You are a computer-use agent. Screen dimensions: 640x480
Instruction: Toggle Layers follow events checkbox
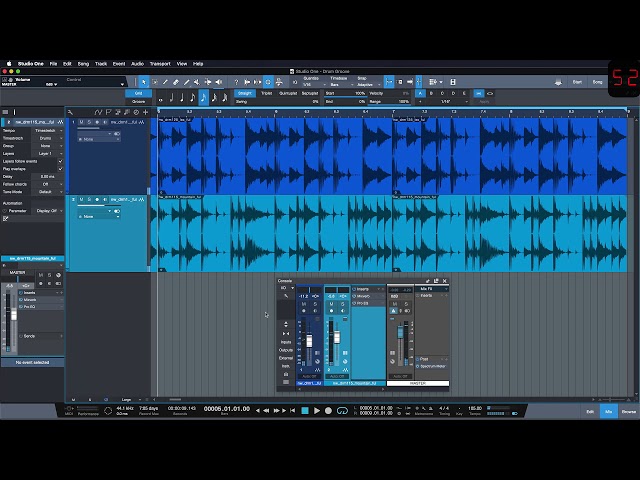[60, 161]
